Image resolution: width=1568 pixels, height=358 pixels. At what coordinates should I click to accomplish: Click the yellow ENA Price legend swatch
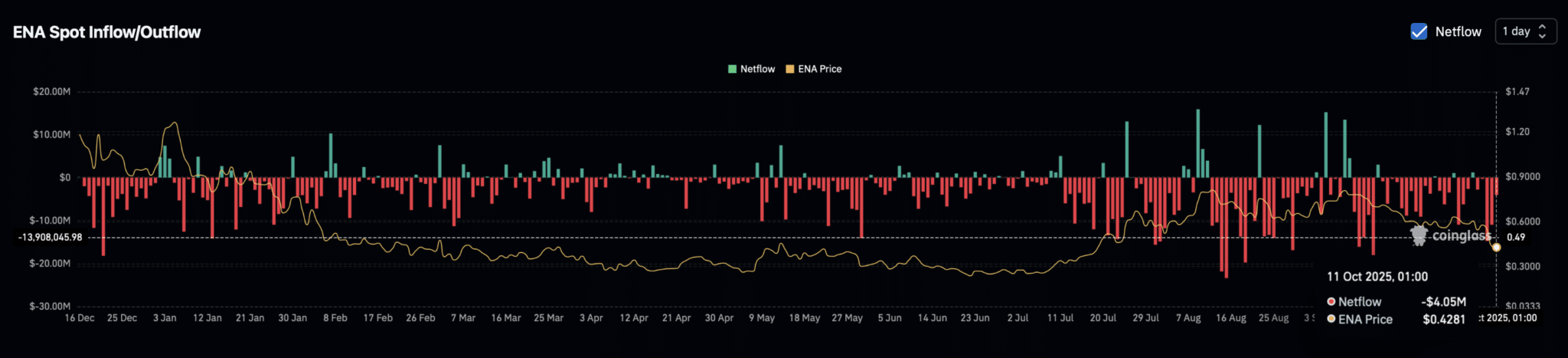pyautogui.click(x=790, y=69)
